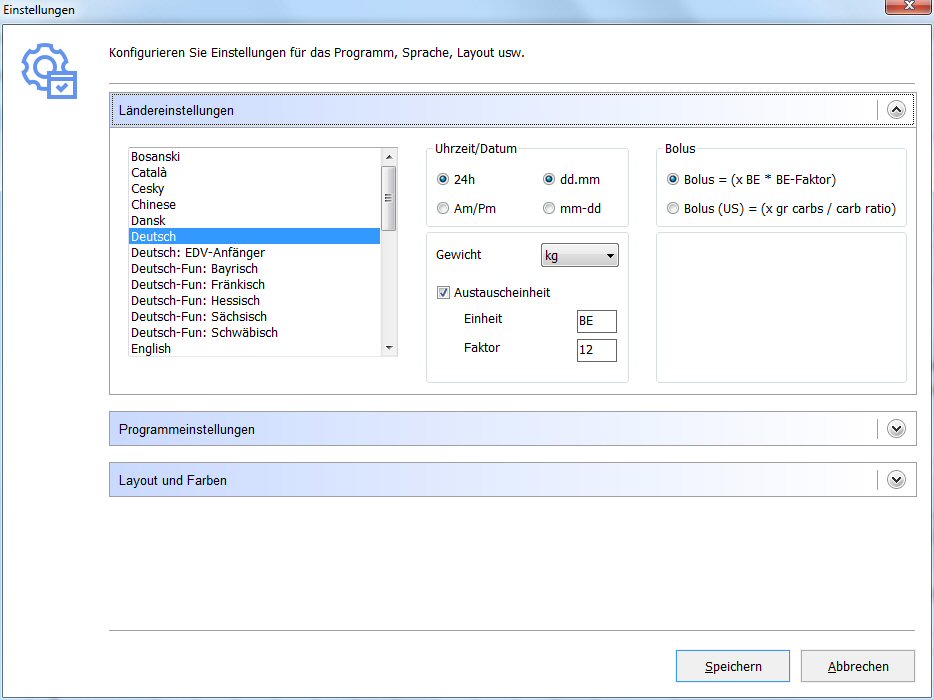Choose dd.mm date format
934x700 pixels.
[x=549, y=180]
